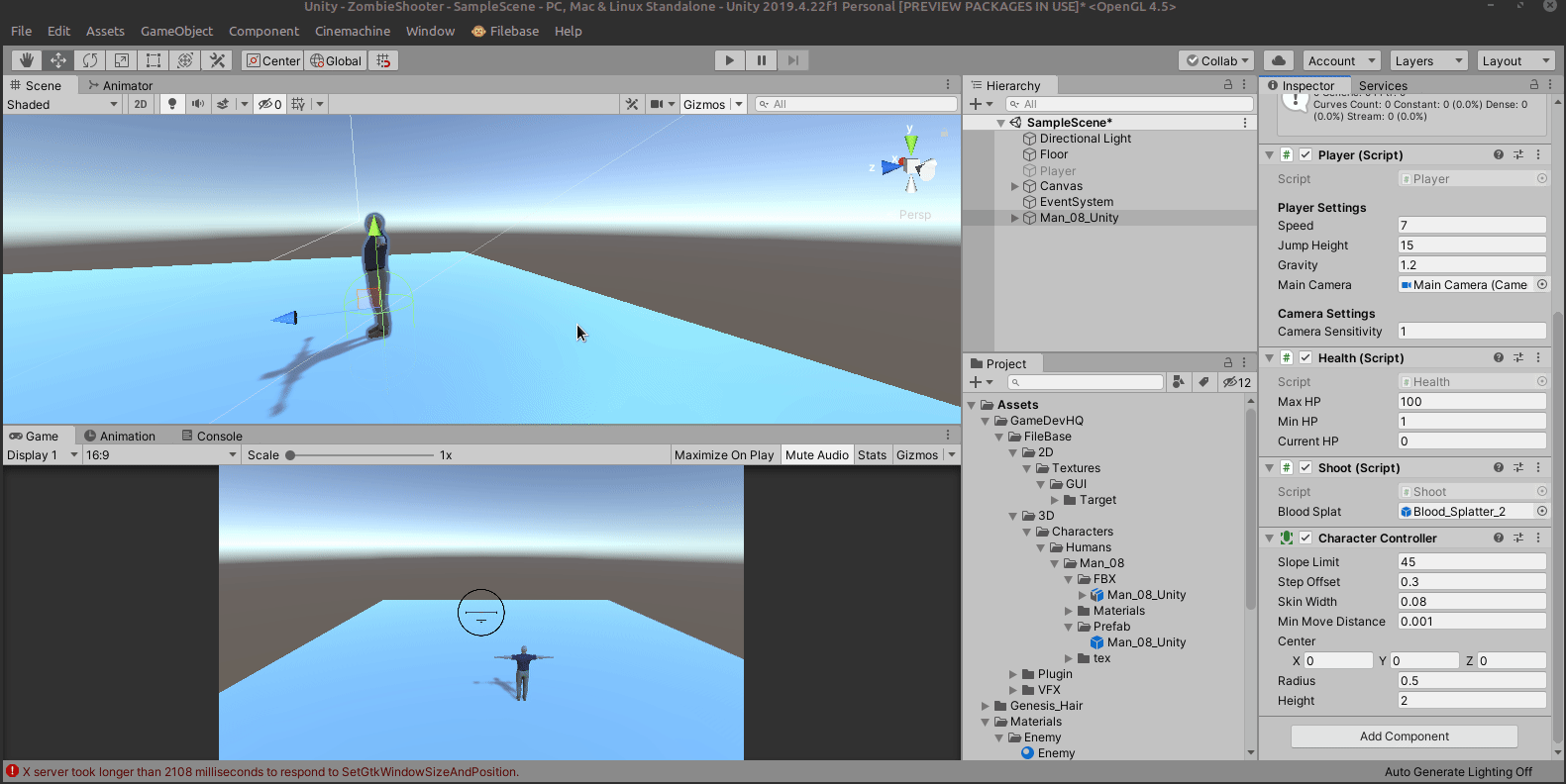Screen dimensions: 1566x784
Task: Open the Cinemachine menu
Action: 353,31
